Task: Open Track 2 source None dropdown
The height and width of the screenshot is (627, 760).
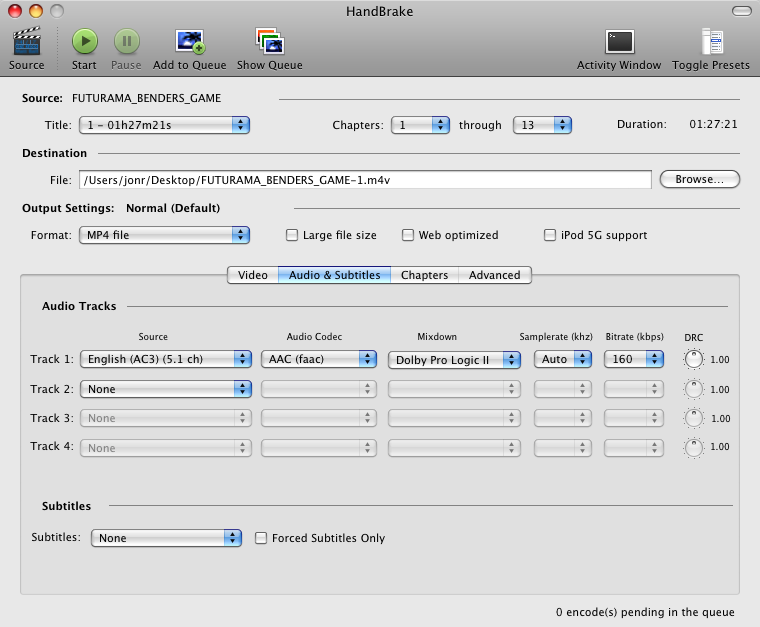Action: [x=166, y=389]
